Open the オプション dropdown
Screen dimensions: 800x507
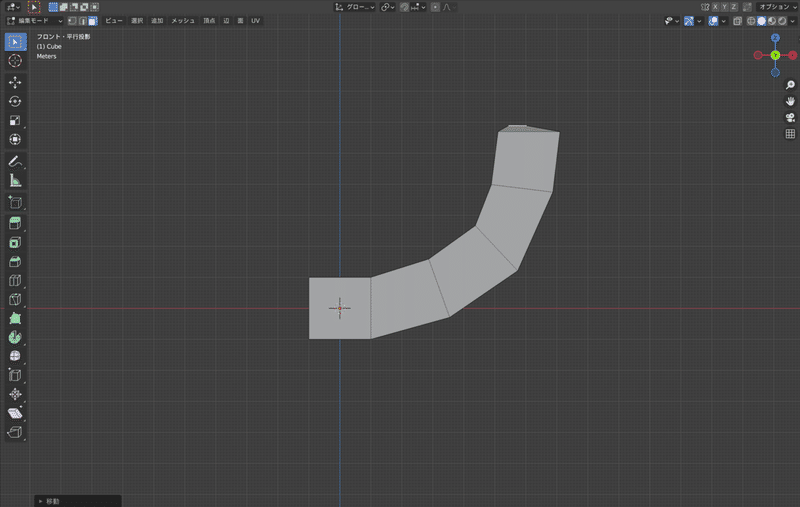(x=777, y=7)
